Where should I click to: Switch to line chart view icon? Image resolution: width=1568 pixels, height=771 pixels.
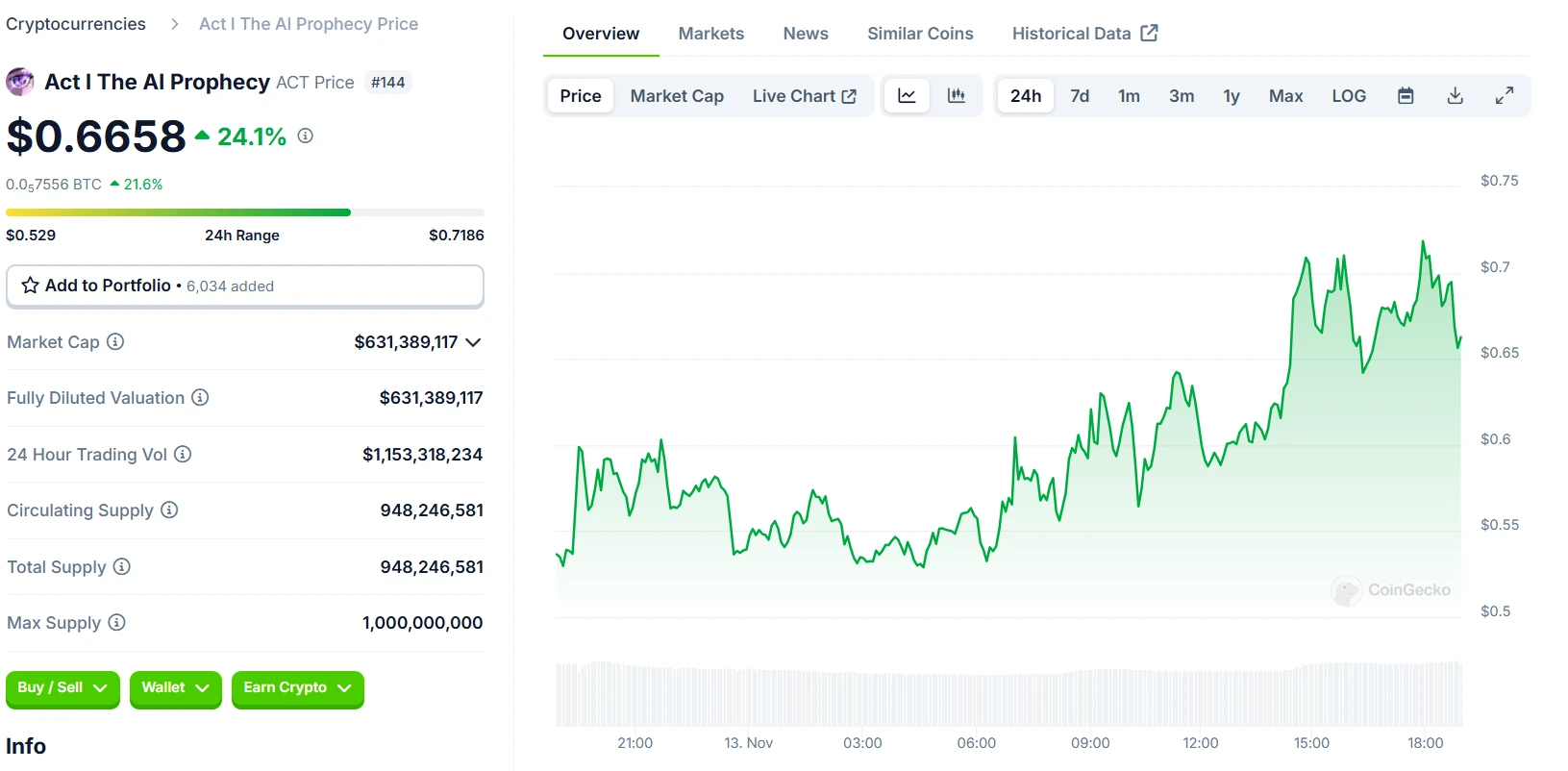907,96
